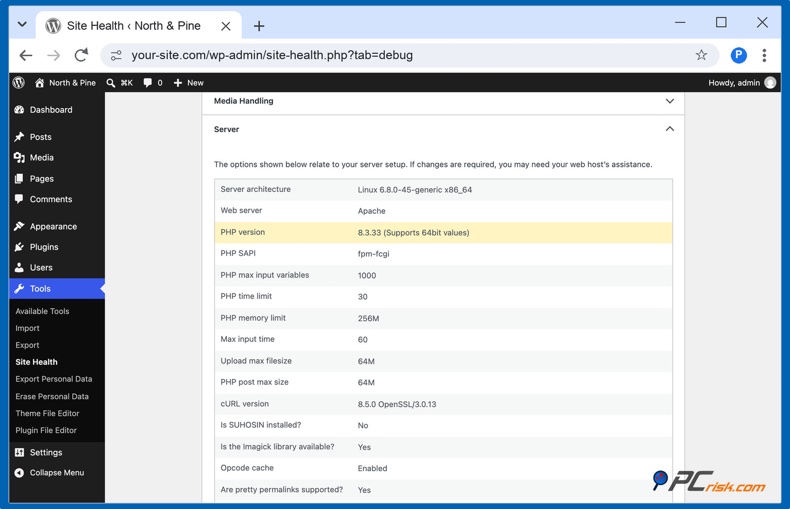790x509 pixels.
Task: Open a new browser tab
Action: coord(258,26)
